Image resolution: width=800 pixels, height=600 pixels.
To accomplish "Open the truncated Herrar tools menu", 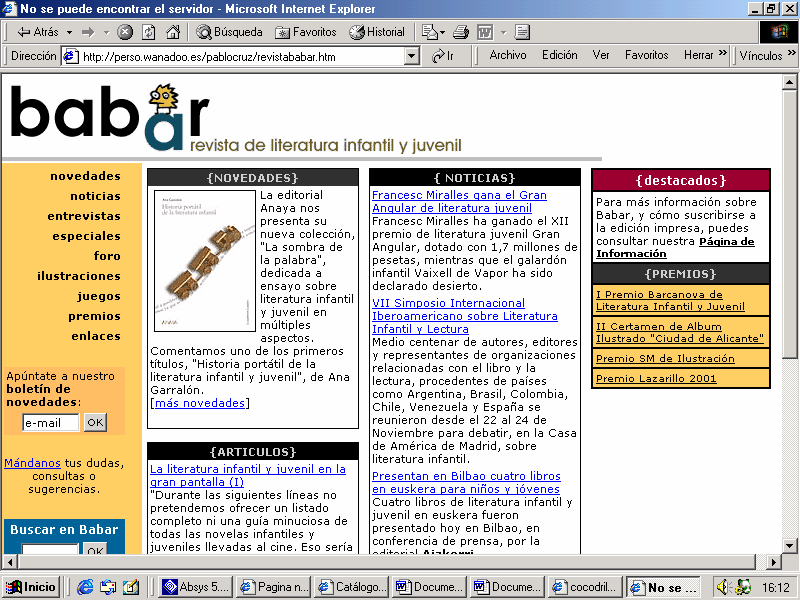I will (698, 55).
